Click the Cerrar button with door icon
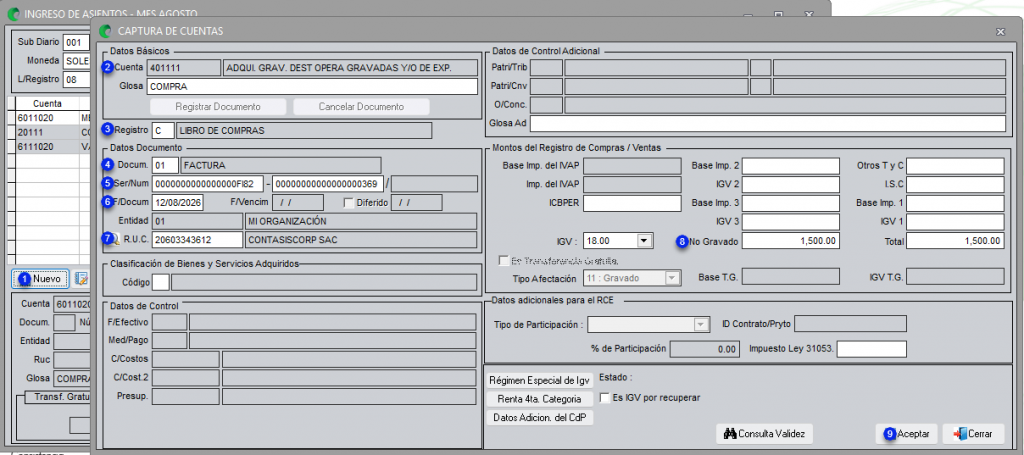This screenshot has width=1024, height=455. coord(974,433)
